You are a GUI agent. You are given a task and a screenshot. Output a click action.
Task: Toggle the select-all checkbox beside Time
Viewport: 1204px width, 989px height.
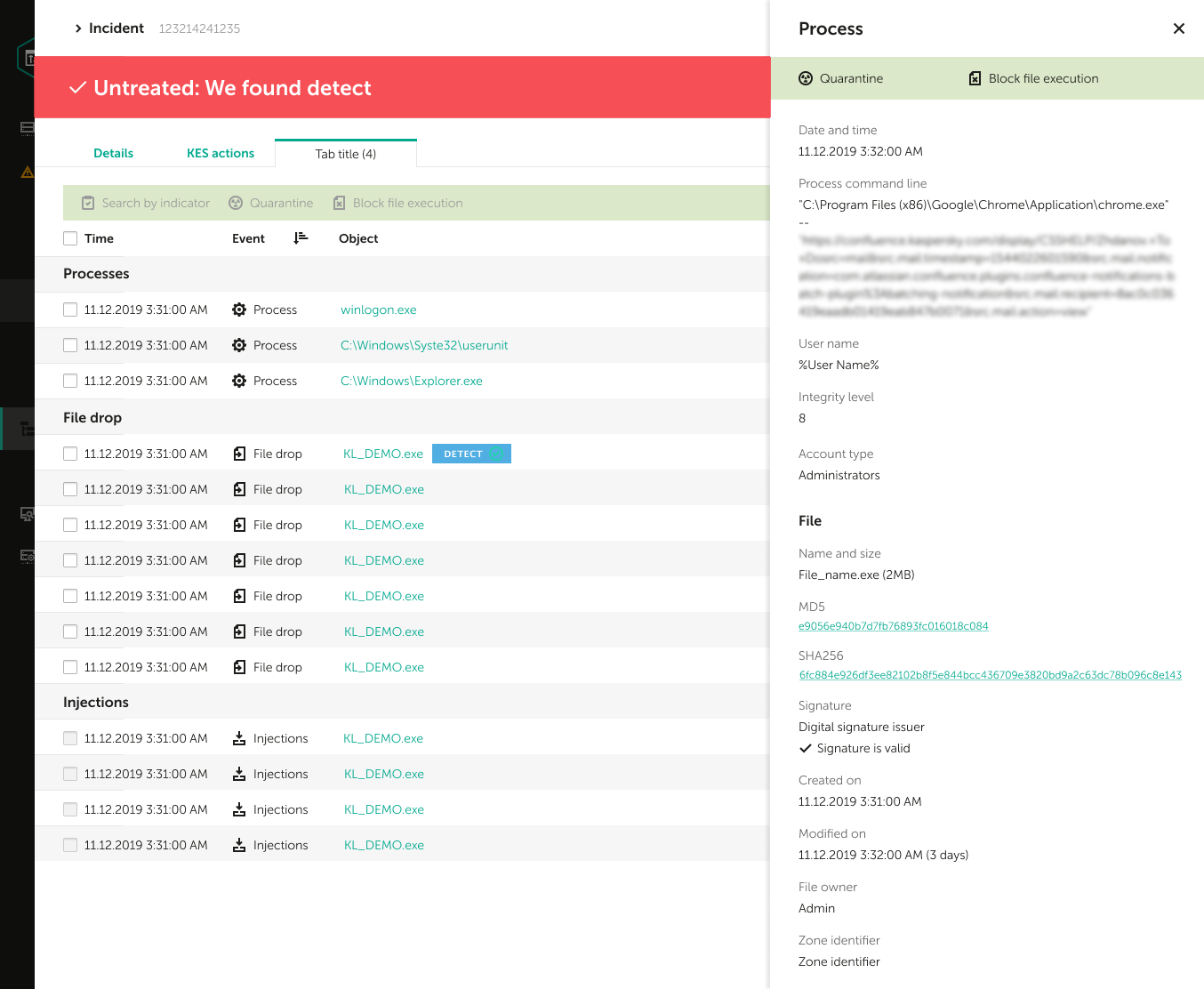[70, 238]
